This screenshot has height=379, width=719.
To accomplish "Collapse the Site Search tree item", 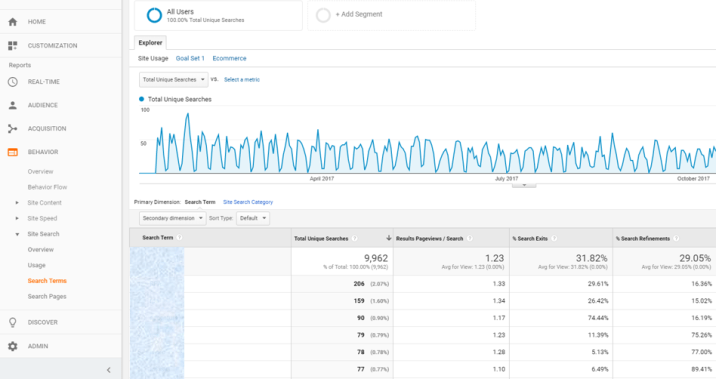I will (x=17, y=234).
